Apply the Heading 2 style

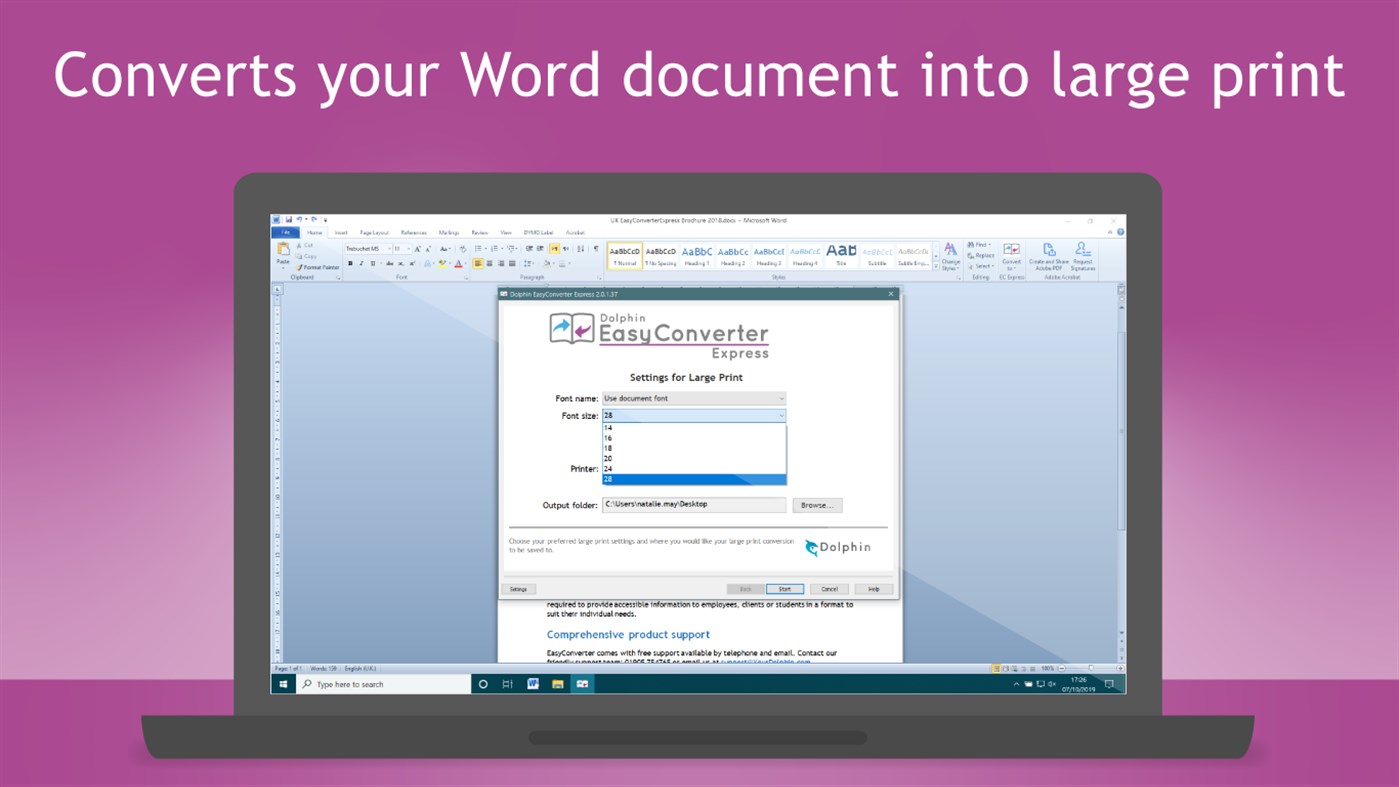point(733,257)
